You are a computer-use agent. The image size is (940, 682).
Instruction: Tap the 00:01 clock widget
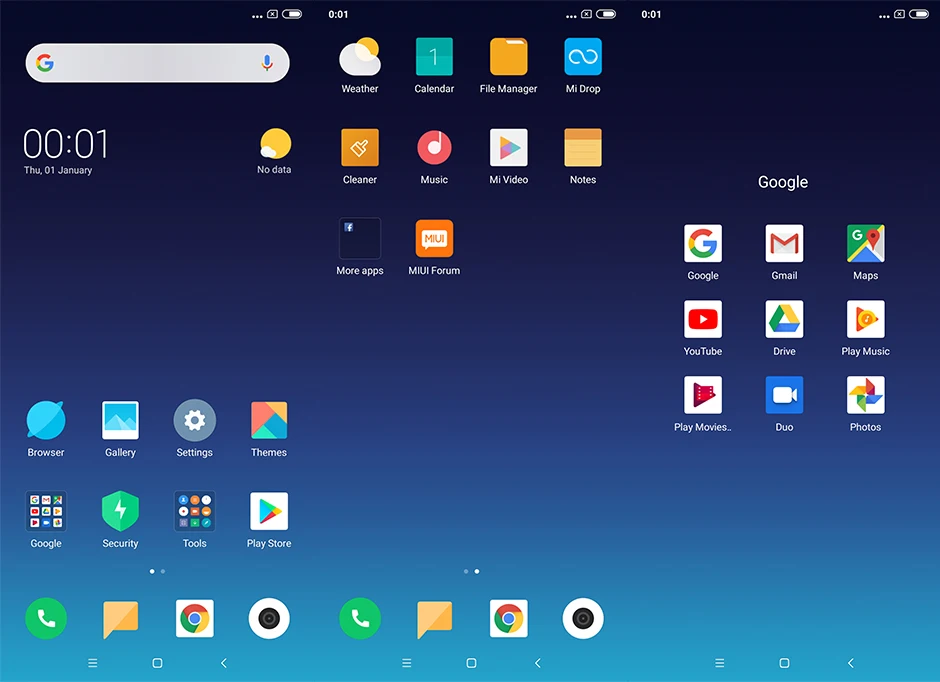point(66,144)
